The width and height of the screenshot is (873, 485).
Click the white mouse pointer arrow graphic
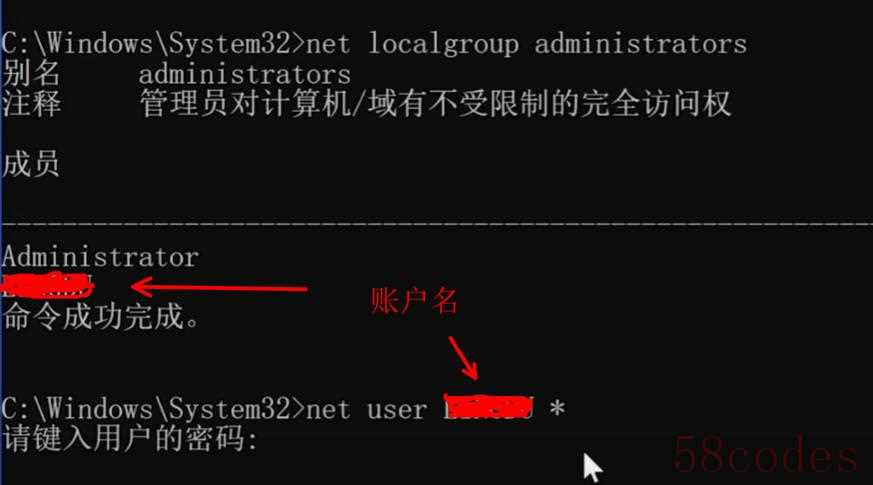(592, 467)
